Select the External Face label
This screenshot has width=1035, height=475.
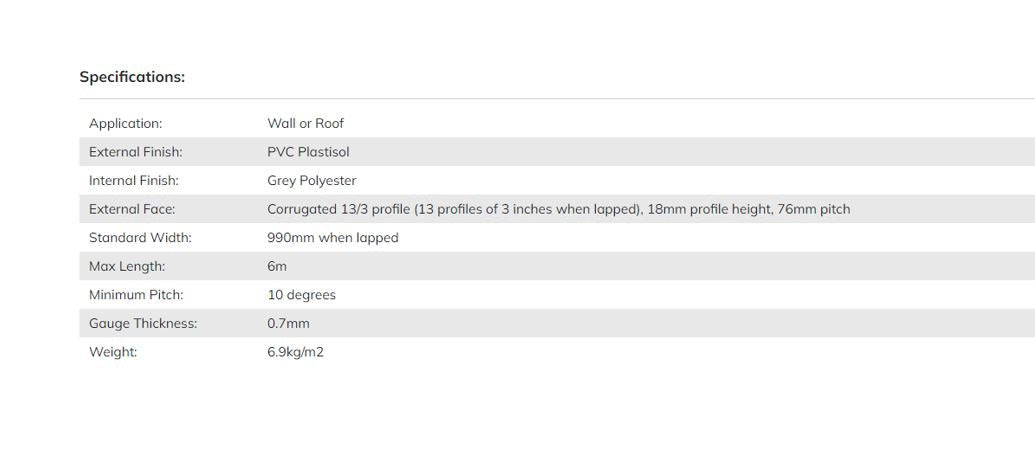click(132, 209)
